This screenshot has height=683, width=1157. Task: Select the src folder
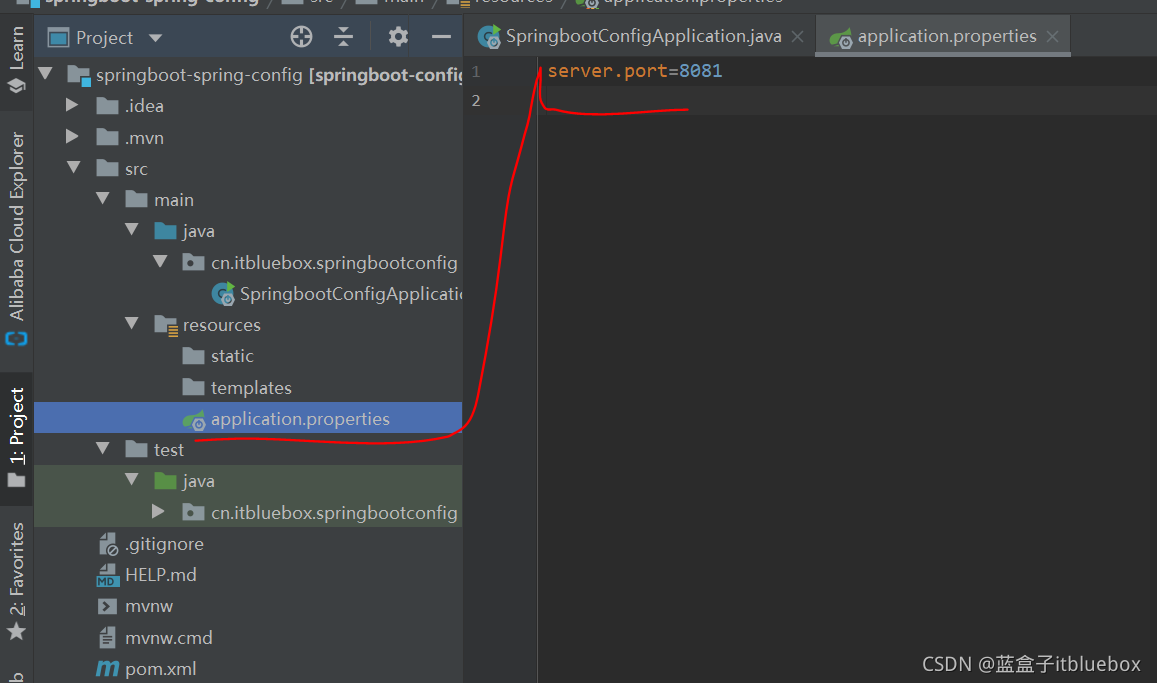point(137,169)
